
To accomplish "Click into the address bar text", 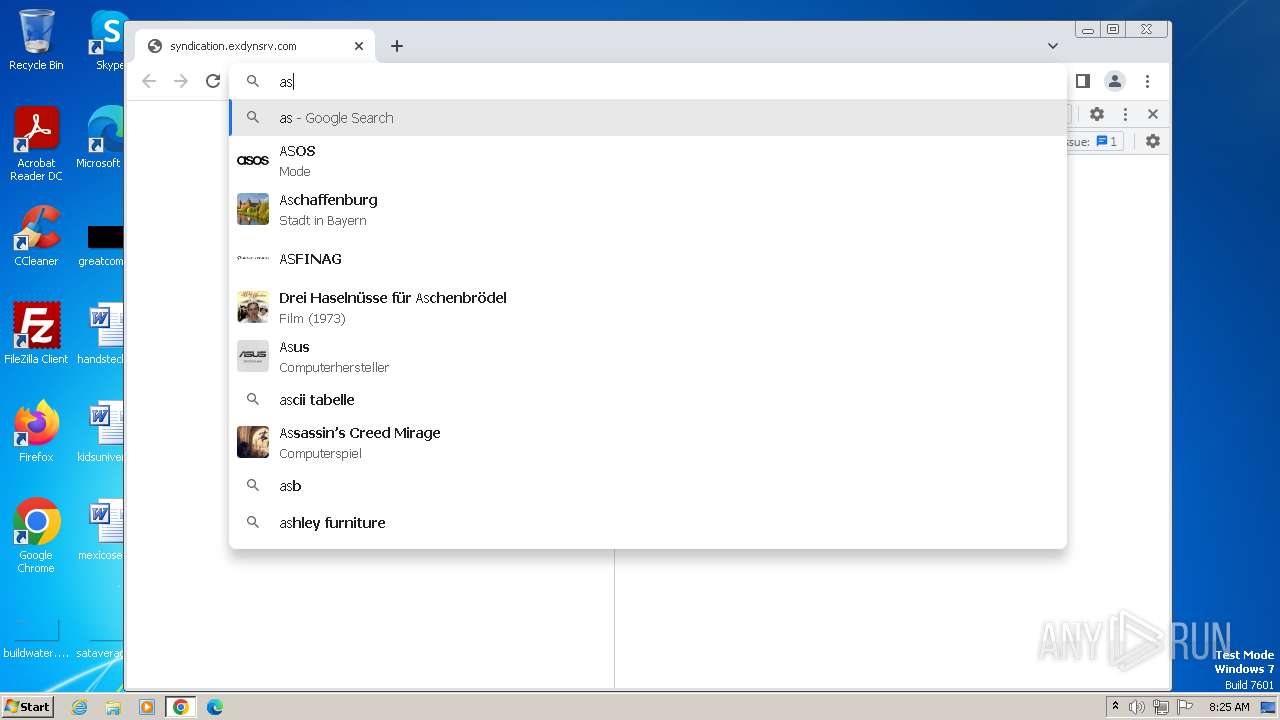I will (286, 82).
